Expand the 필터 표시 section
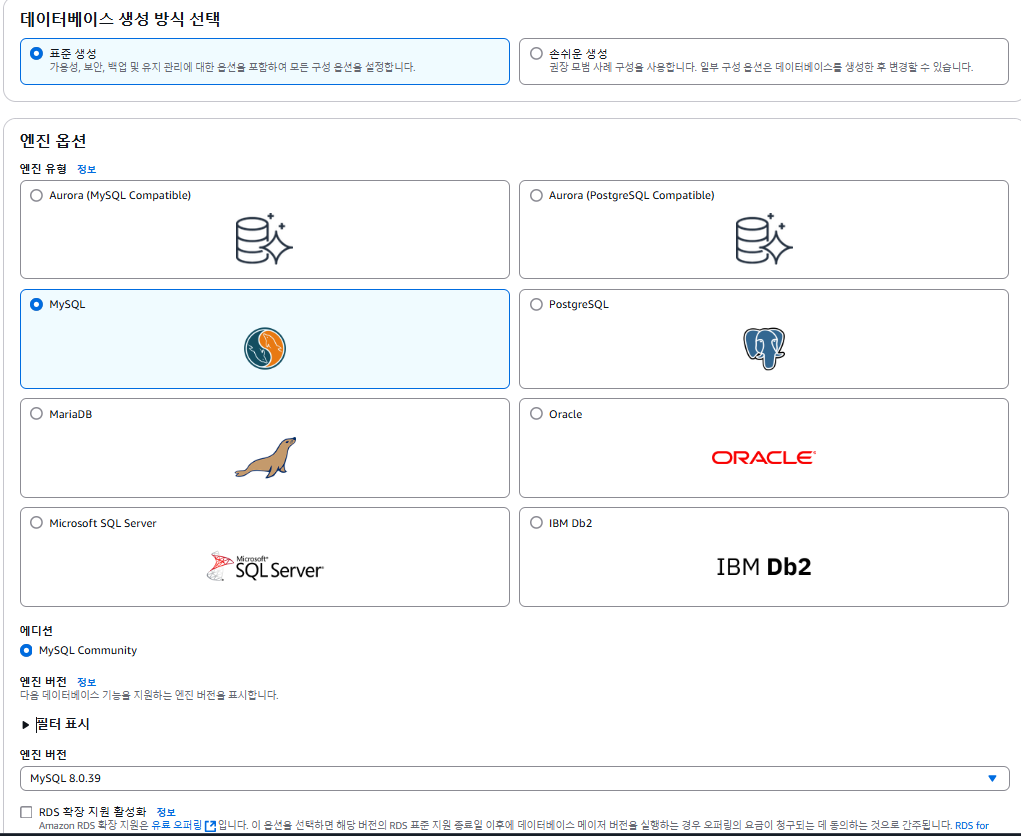 pyautogui.click(x=55, y=724)
